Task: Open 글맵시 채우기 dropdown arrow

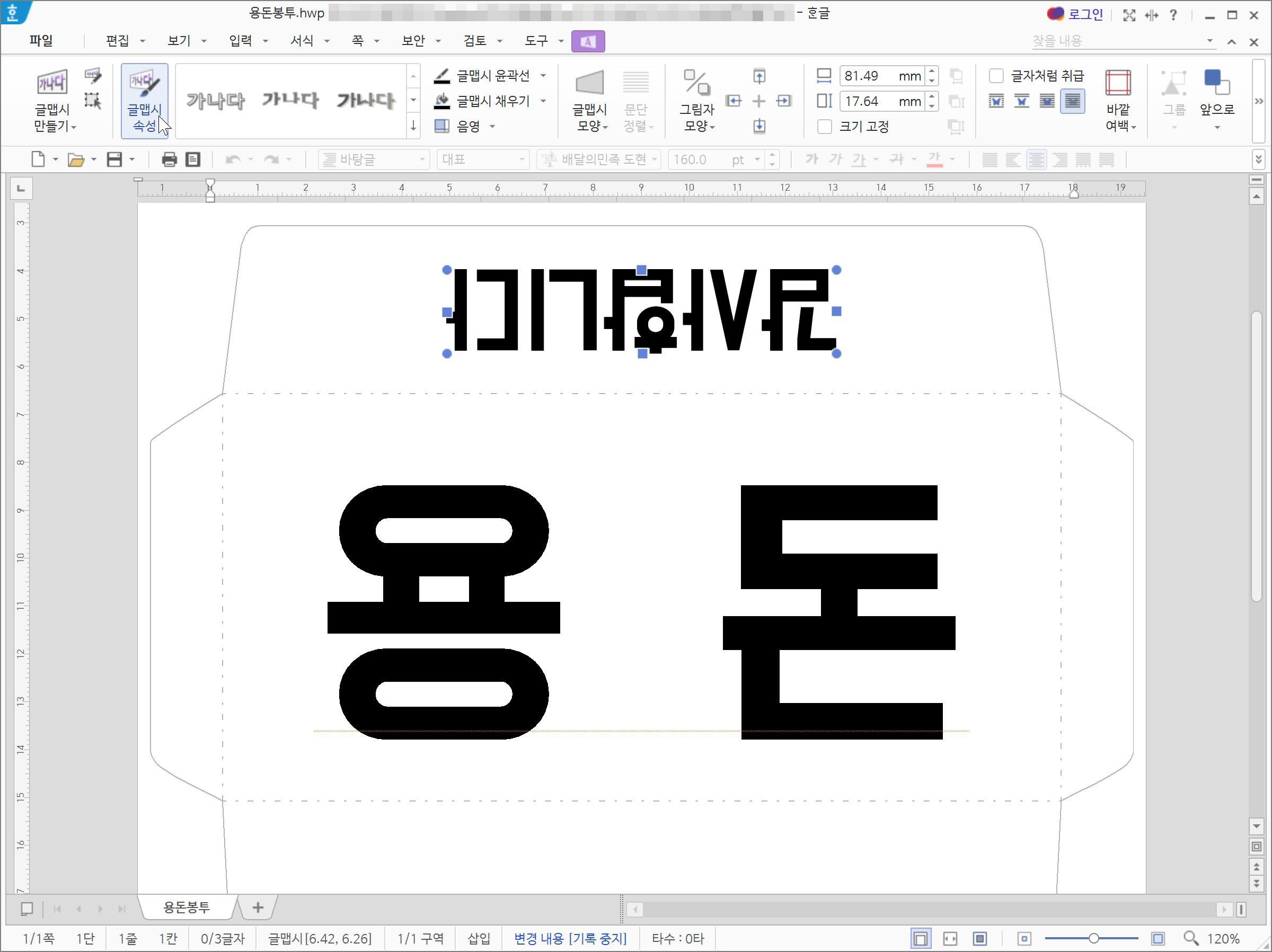Action: pyautogui.click(x=543, y=101)
